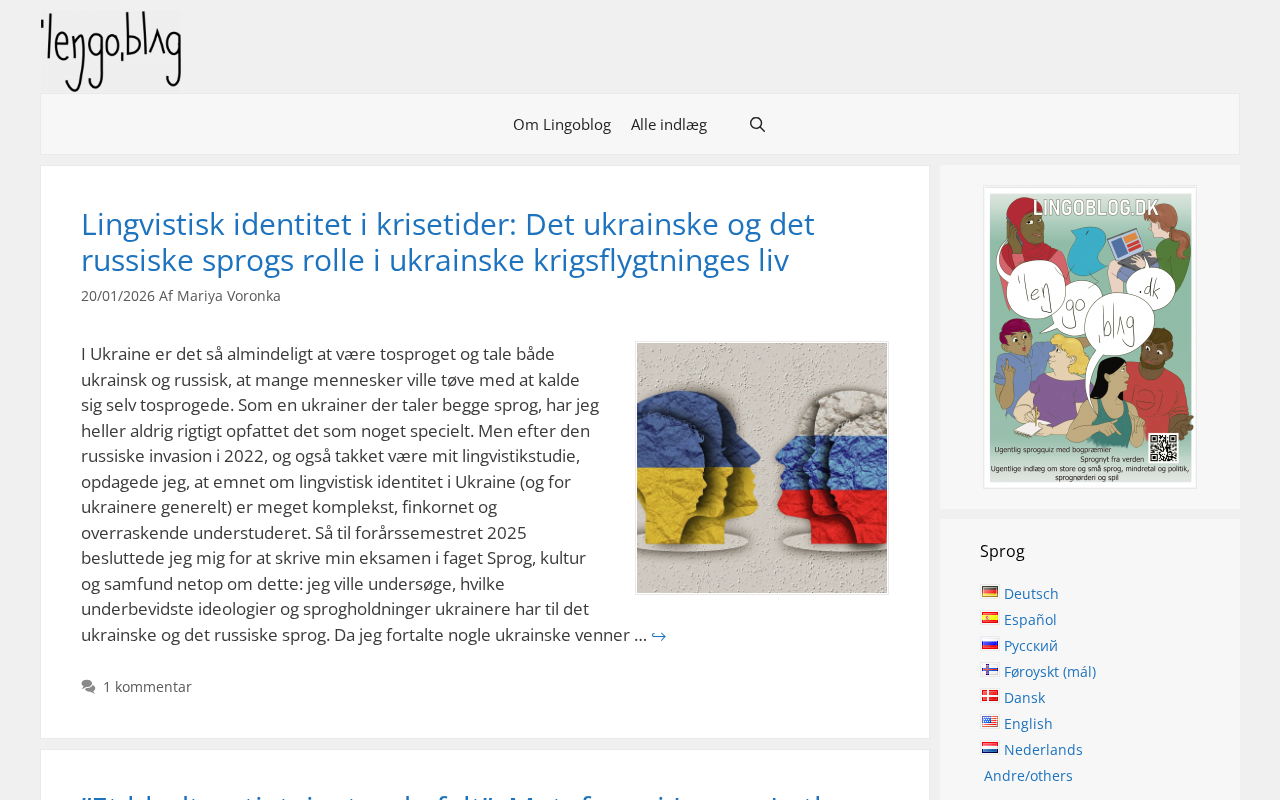
Task: Click the comments speech bubble icon
Action: (x=89, y=687)
